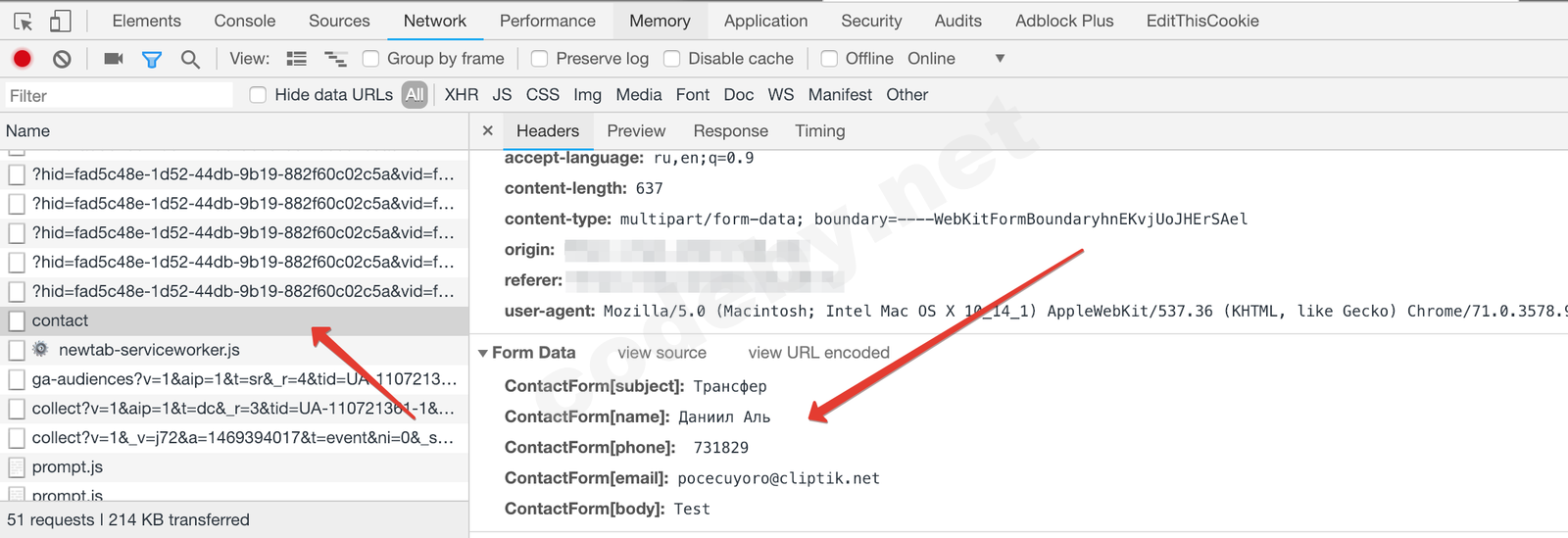Click the capture screenshots camera icon
Viewport: 1568px width, 538px height.
114,59
